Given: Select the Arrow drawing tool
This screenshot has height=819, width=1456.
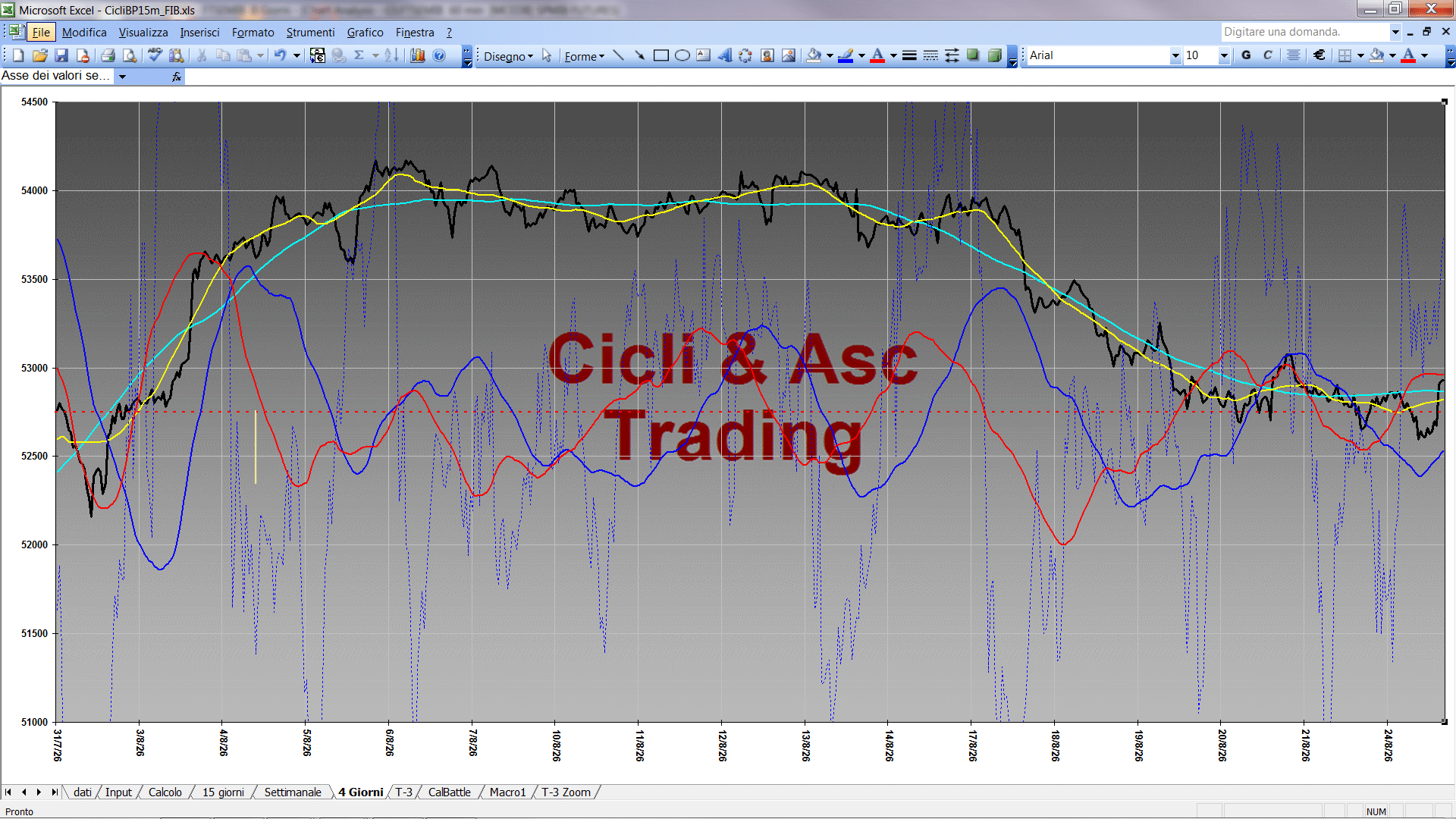Looking at the screenshot, I should click(639, 55).
